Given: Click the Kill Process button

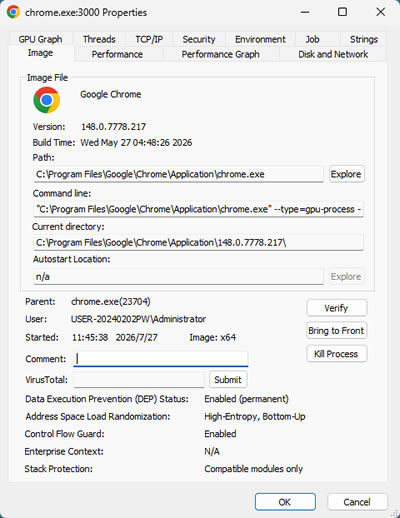Looking at the screenshot, I should point(336,354).
